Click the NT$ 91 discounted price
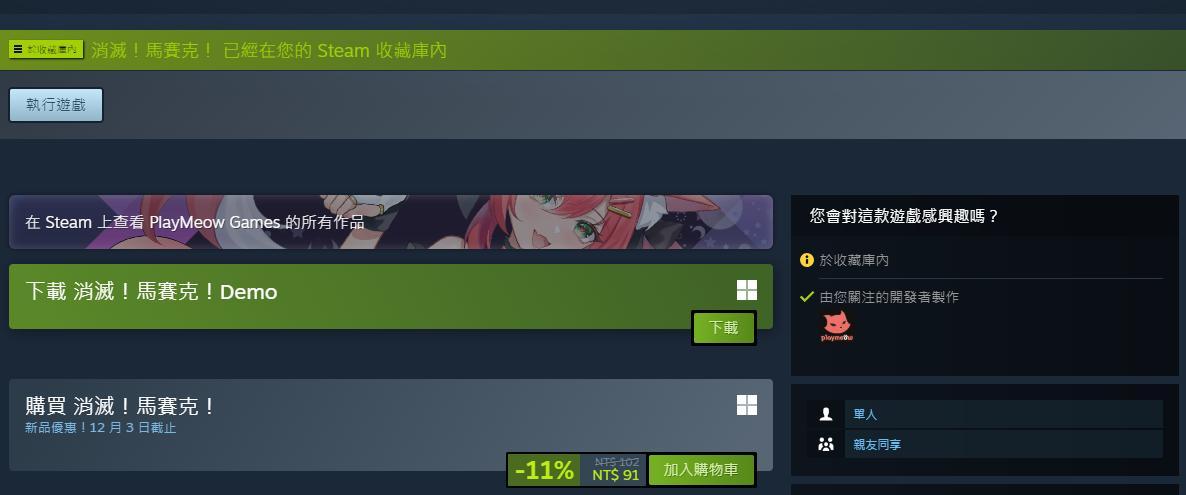The image size is (1186, 495). click(x=616, y=475)
